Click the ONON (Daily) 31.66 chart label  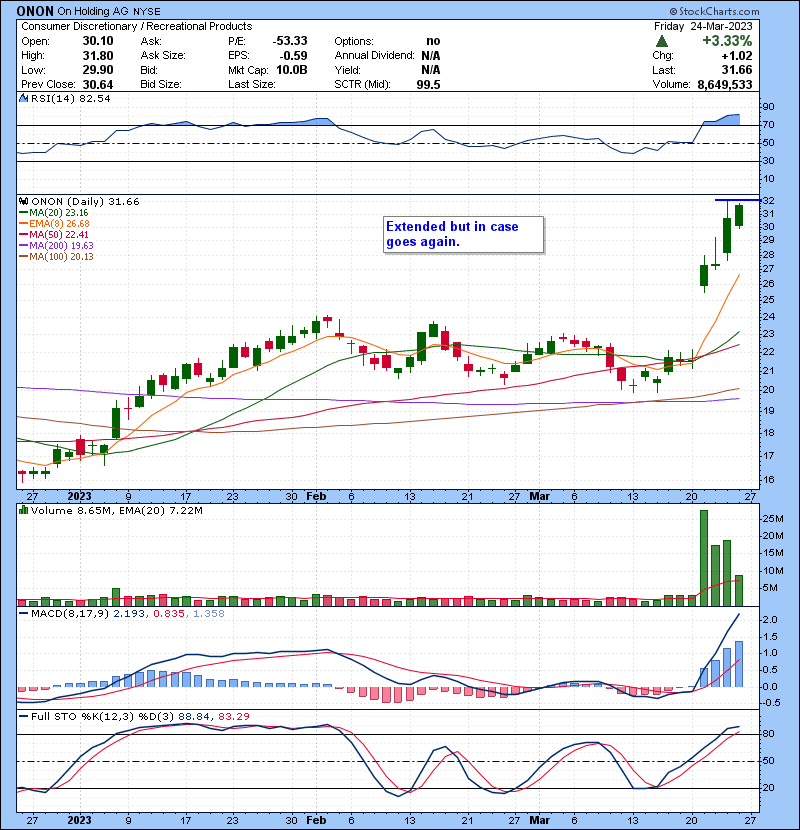(x=85, y=202)
